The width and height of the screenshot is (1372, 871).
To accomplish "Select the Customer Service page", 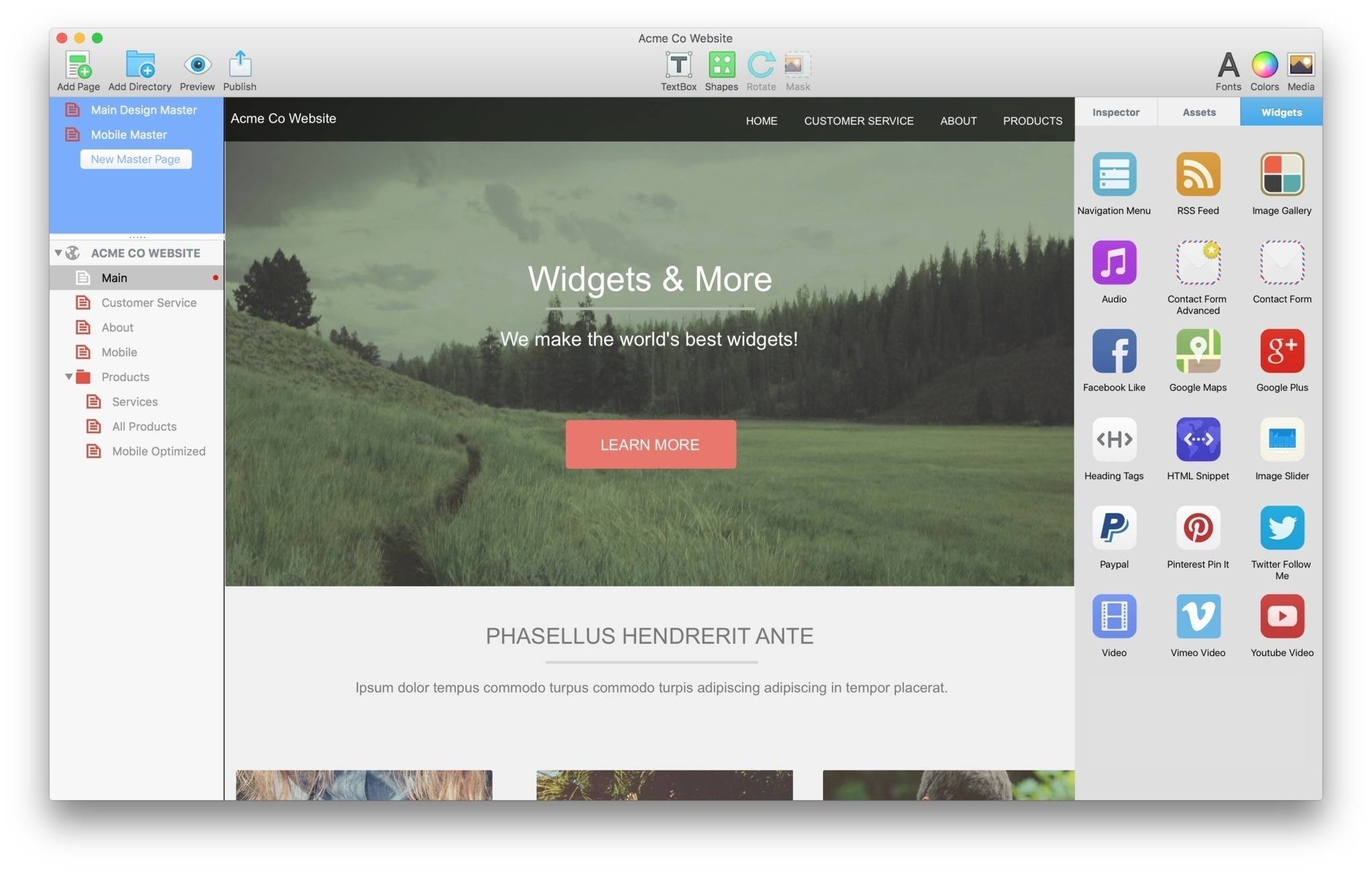I will tap(149, 302).
